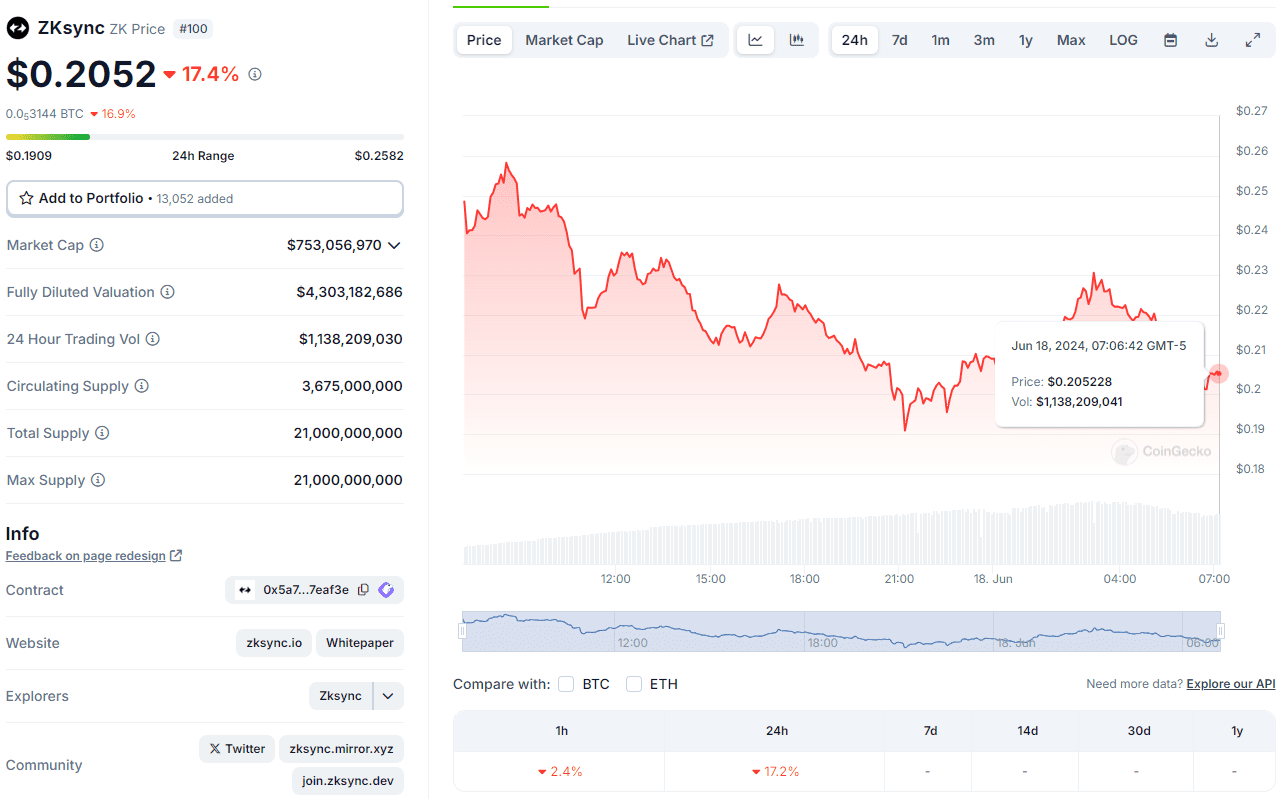Screen dimensions: 1283x799
Task: Show Total Supply info icon
Action: (102, 433)
